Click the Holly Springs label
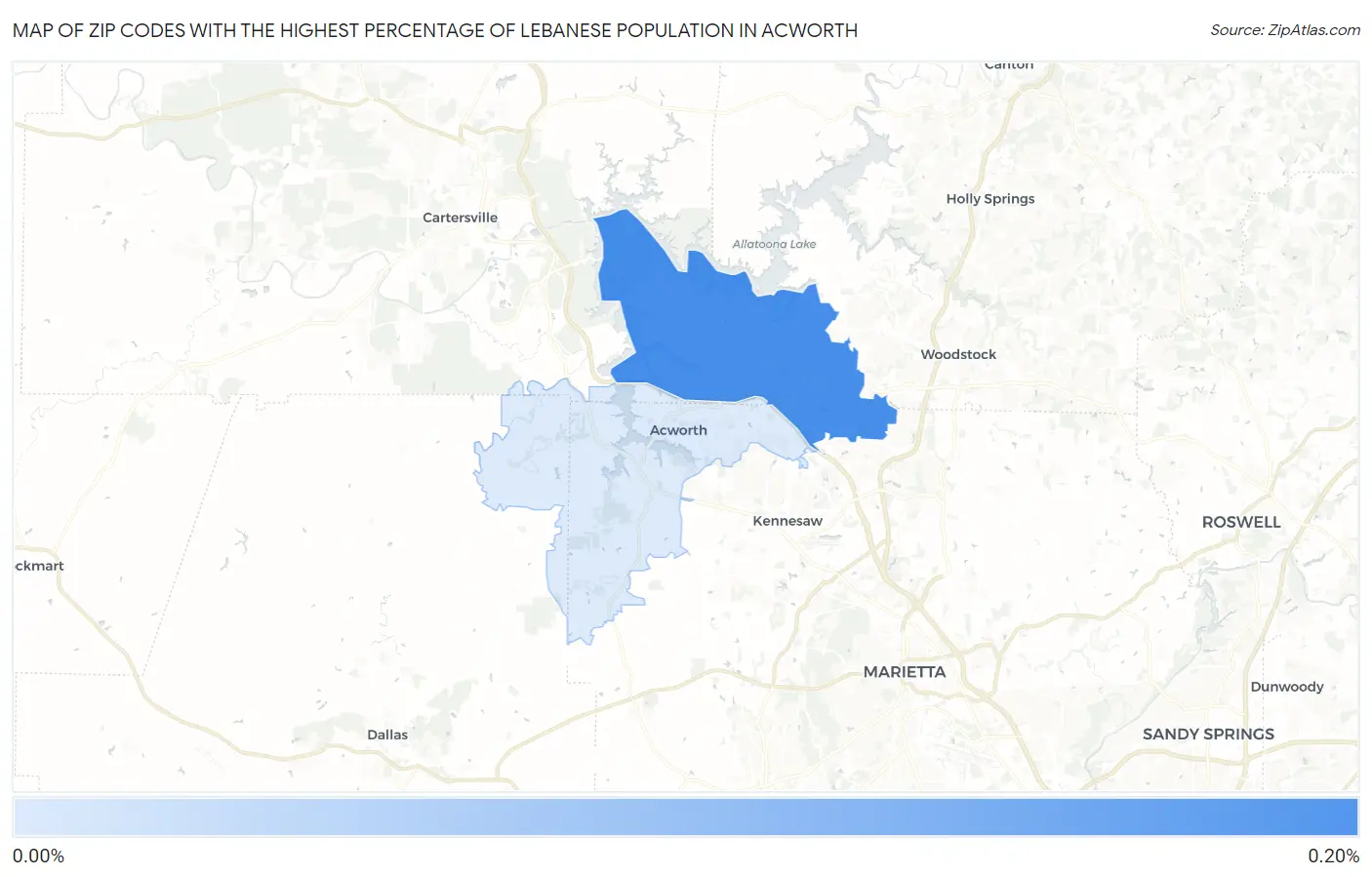Screen dimensions: 1372x877 pos(990,198)
